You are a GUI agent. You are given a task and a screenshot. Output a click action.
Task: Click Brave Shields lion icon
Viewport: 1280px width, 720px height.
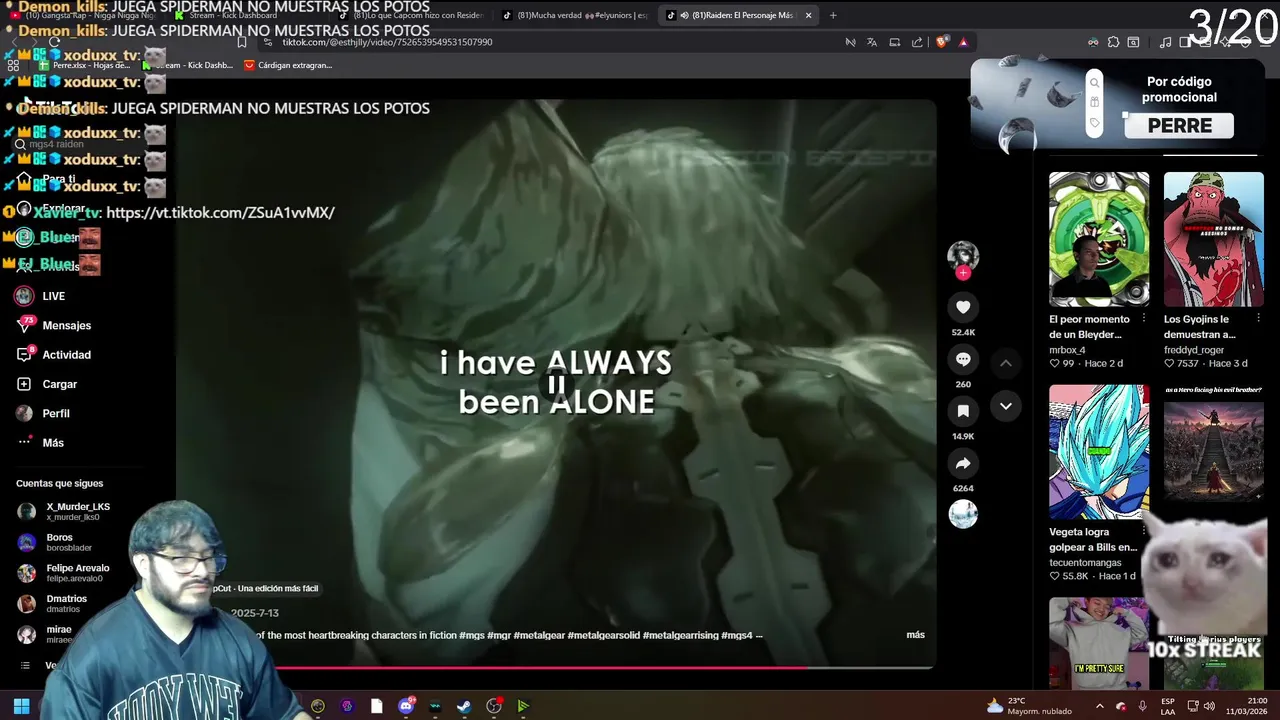tap(941, 42)
